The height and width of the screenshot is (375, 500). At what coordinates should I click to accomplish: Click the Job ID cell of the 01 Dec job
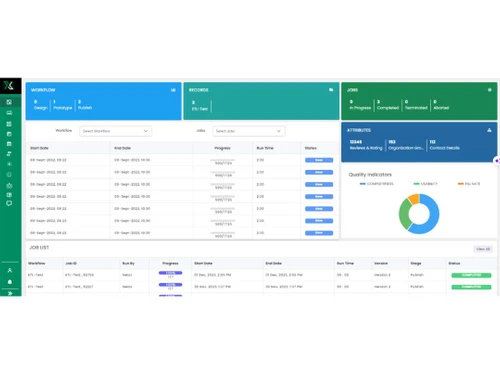point(79,275)
